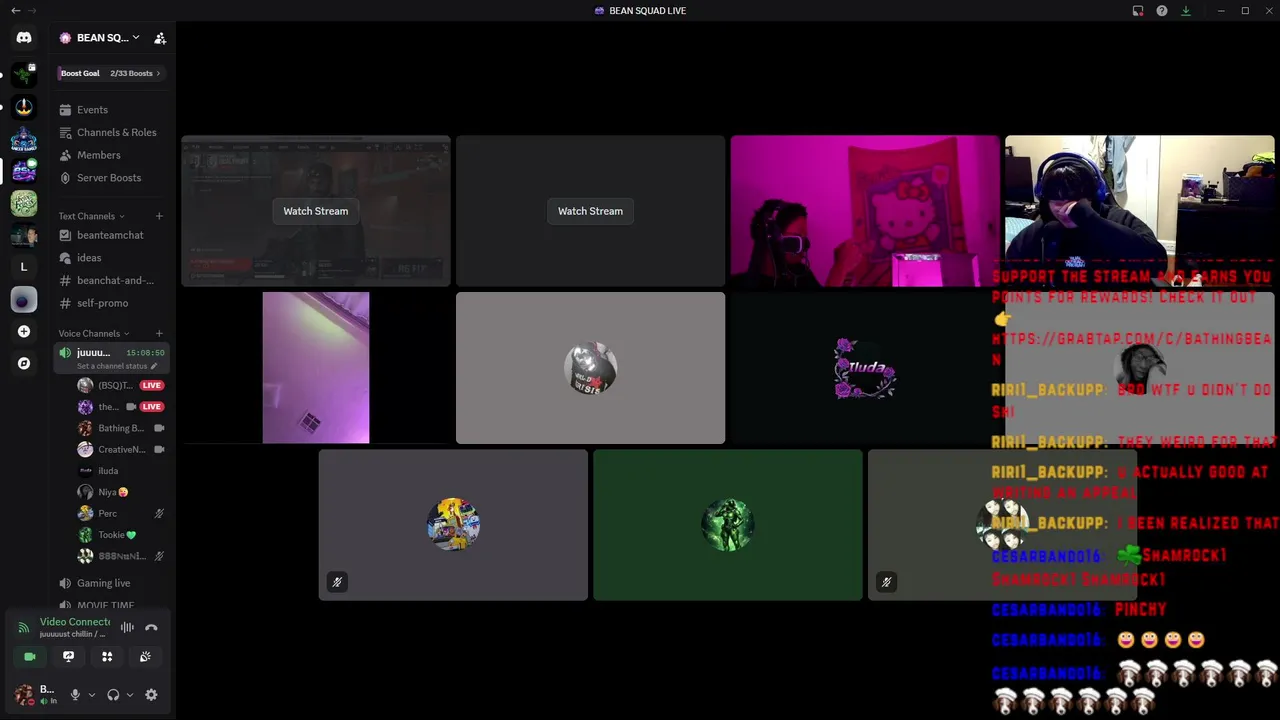Image resolution: width=1280 pixels, height=720 pixels.
Task: Disconnect from voice call
Action: click(x=151, y=628)
